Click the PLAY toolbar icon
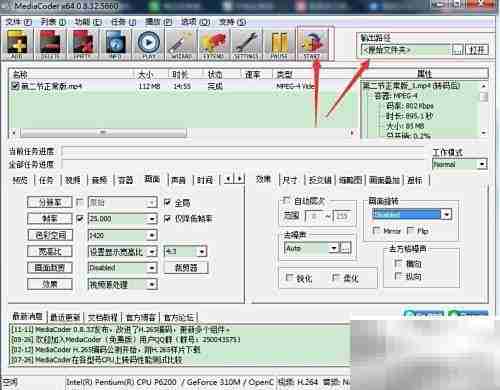Image resolution: width=500 pixels, height=390 pixels. pyautogui.click(x=149, y=44)
